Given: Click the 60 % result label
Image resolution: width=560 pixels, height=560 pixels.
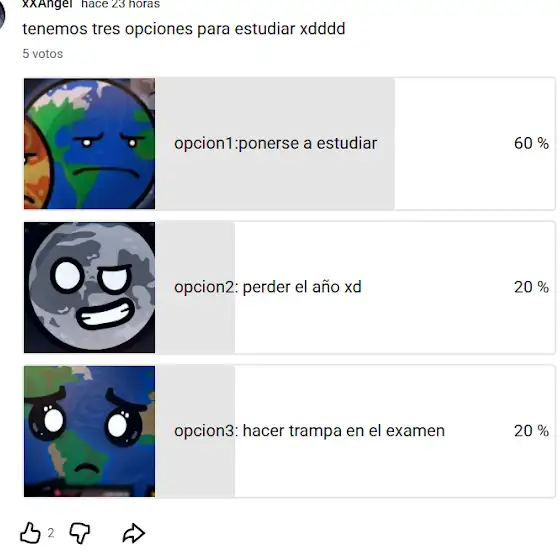Looking at the screenshot, I should tap(531, 143).
